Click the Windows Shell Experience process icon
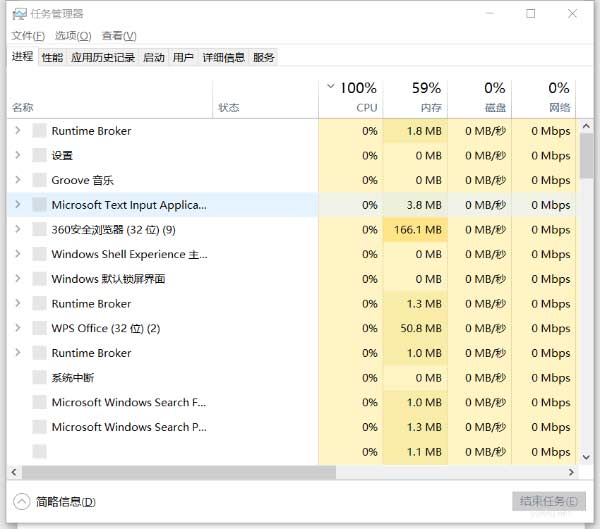 click(40, 254)
